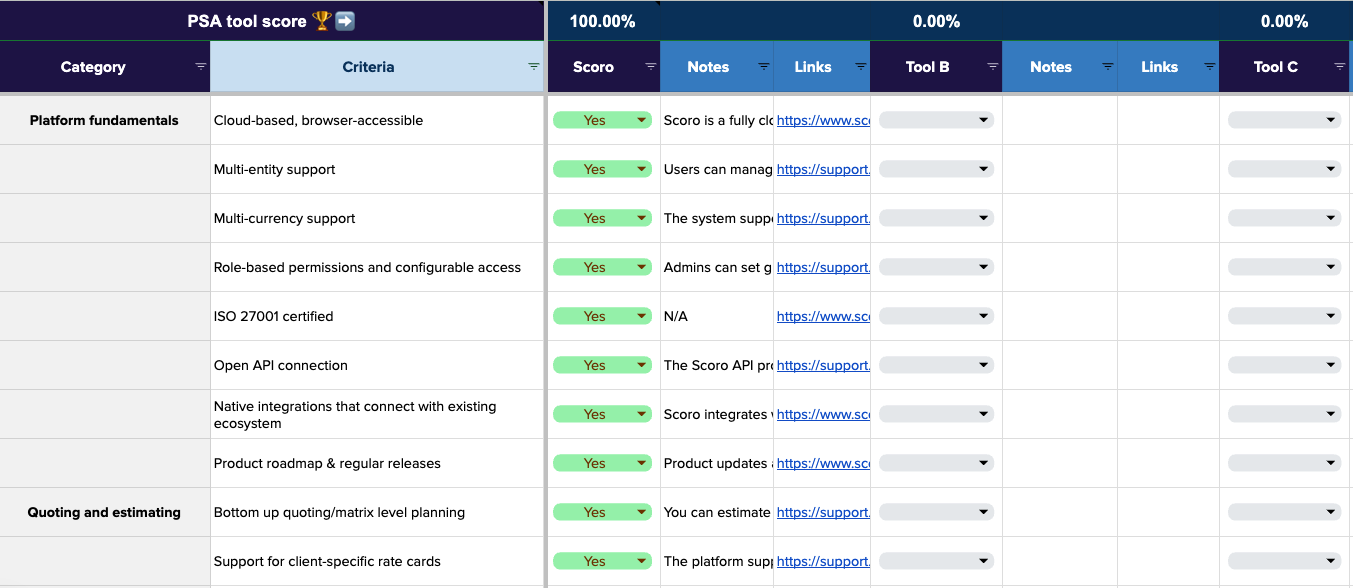This screenshot has height=588, width=1353.
Task: Open Scoro dropdown for ISO 27001 certified
Action: 602,316
